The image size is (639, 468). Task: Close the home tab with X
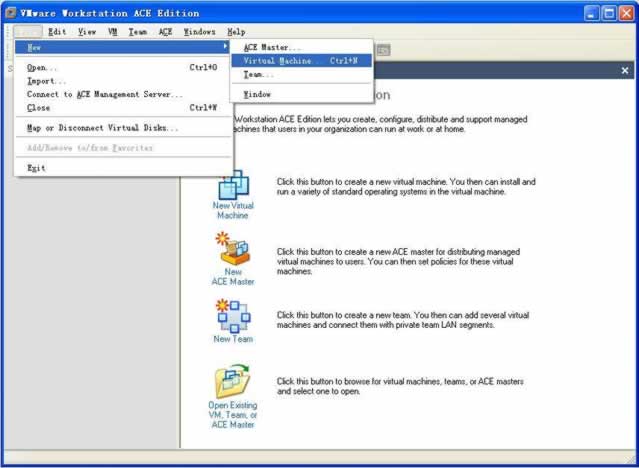pos(625,71)
